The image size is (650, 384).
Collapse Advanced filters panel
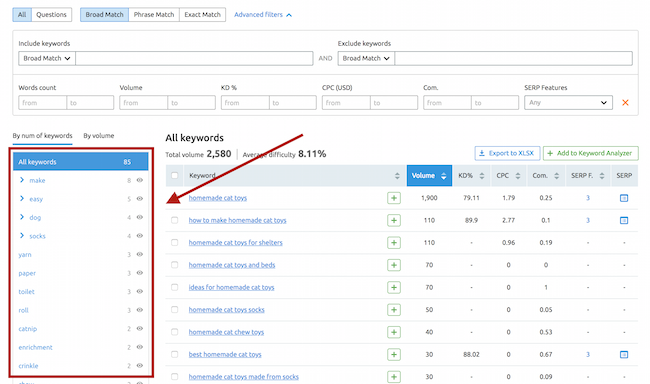(263, 15)
